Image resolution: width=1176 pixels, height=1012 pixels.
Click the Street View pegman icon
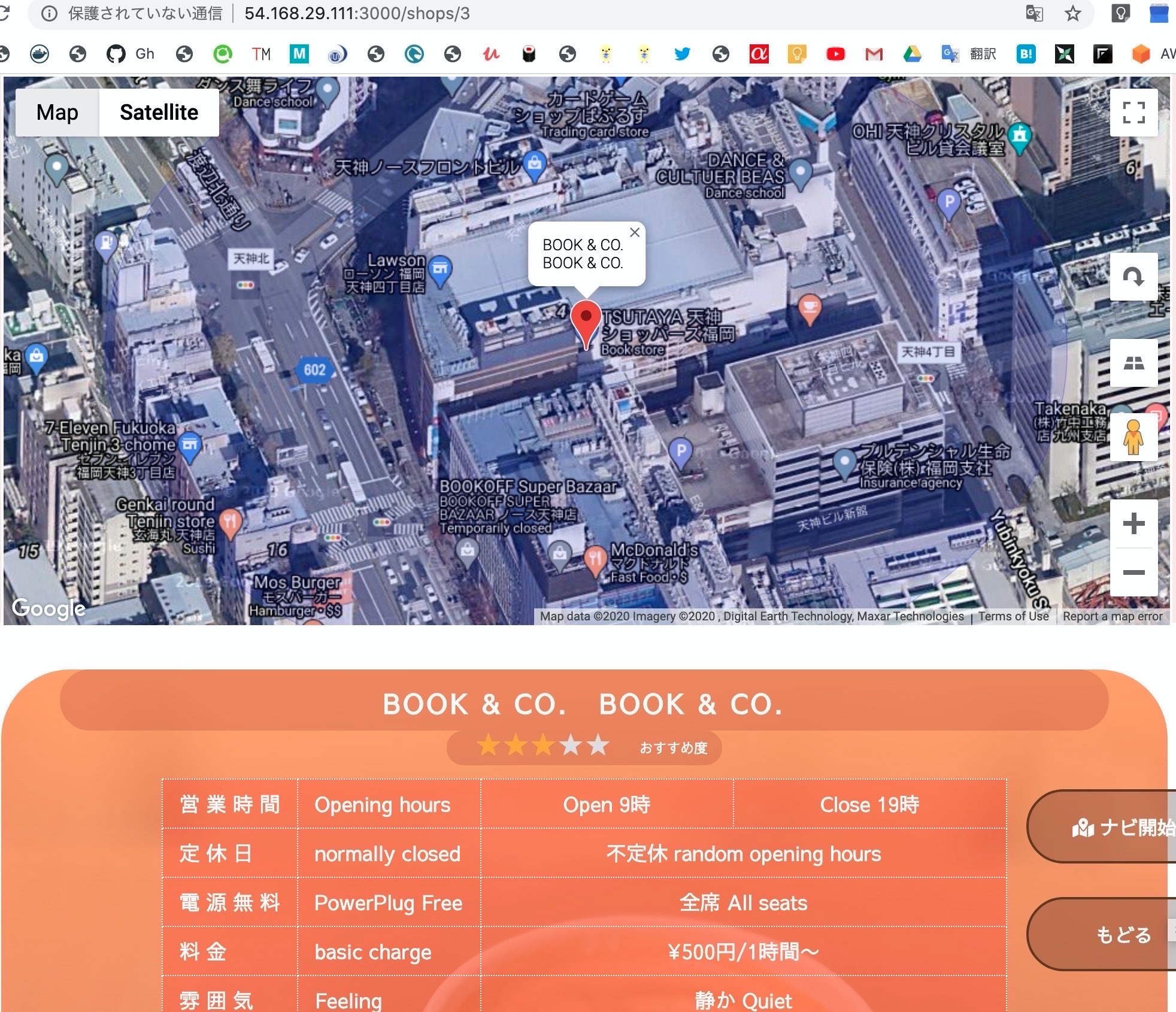click(x=1133, y=437)
